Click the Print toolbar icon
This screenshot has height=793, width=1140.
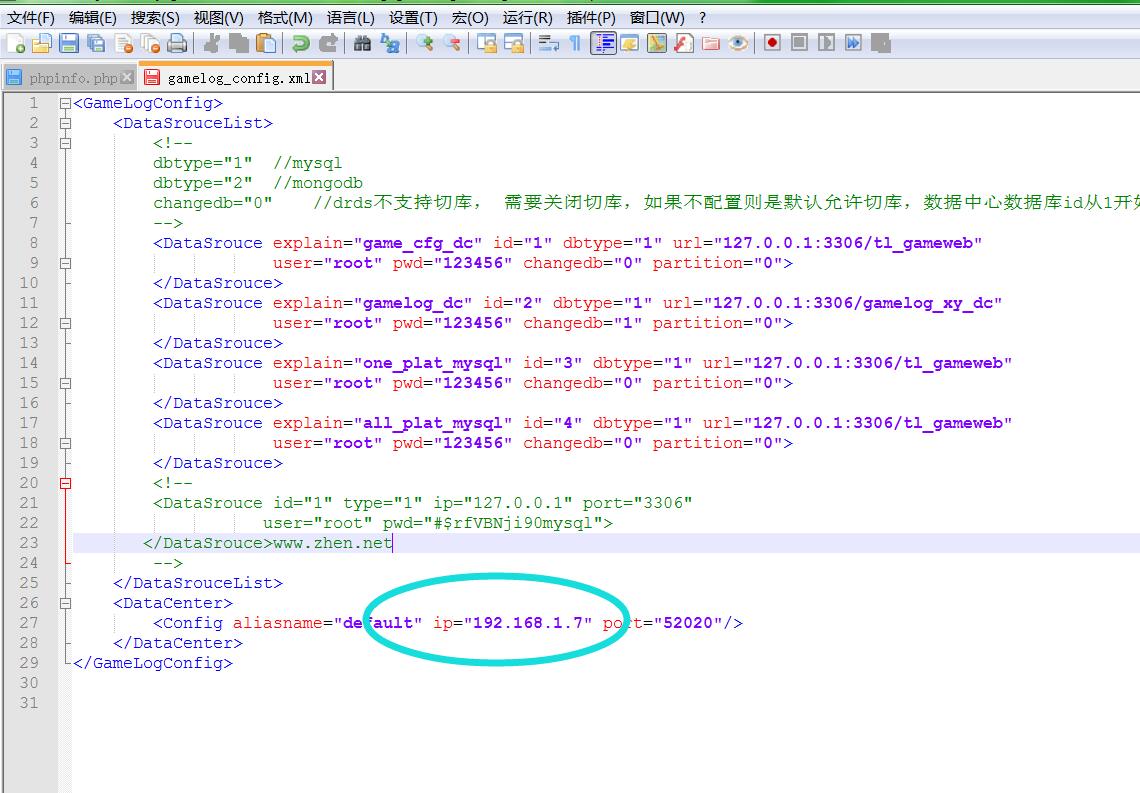coord(177,43)
